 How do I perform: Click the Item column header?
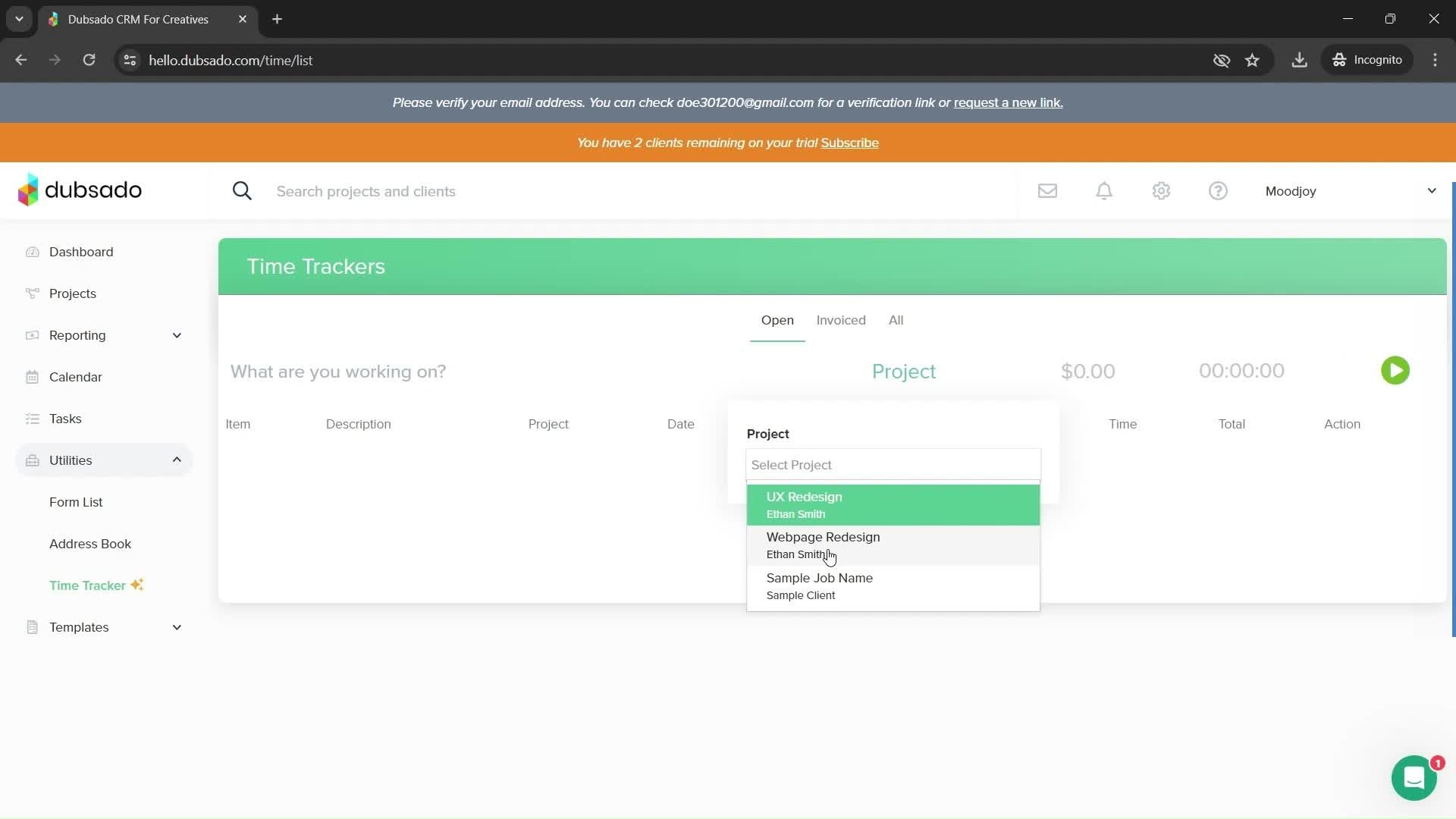click(x=237, y=424)
